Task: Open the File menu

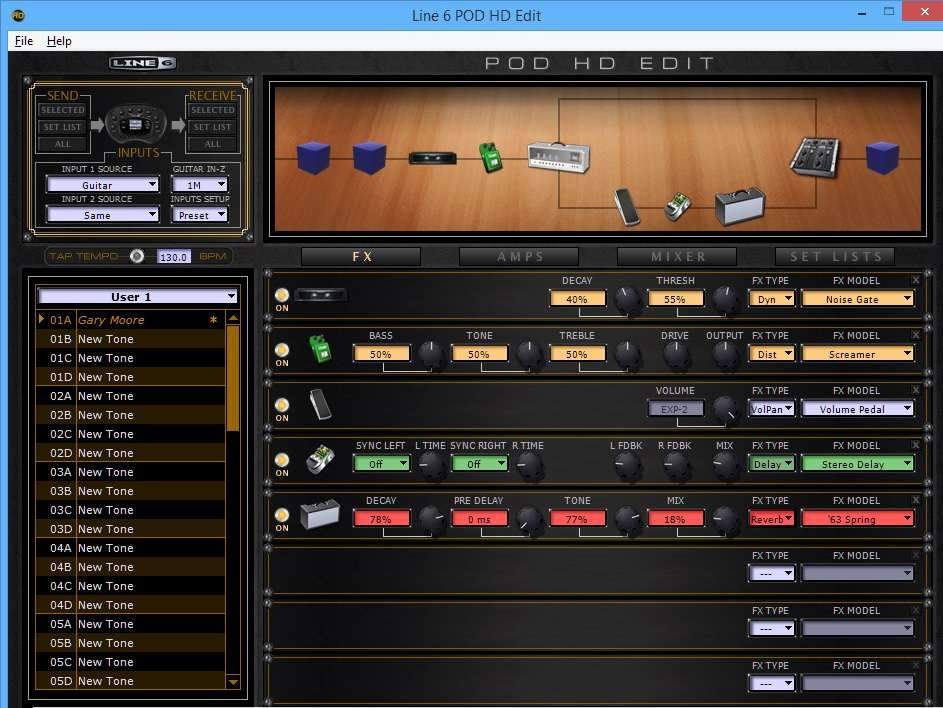Action: [24, 41]
